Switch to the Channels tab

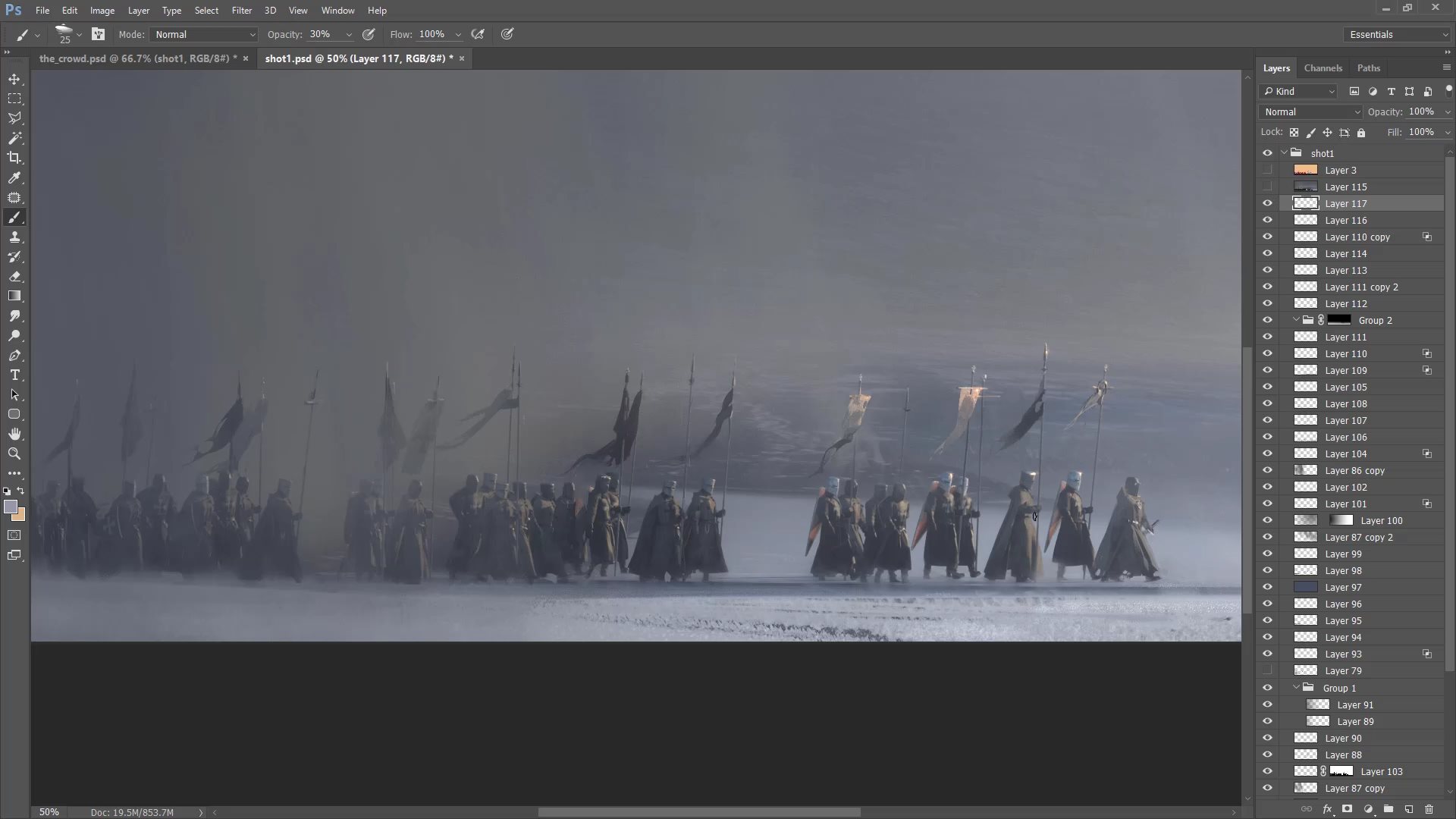tap(1323, 68)
